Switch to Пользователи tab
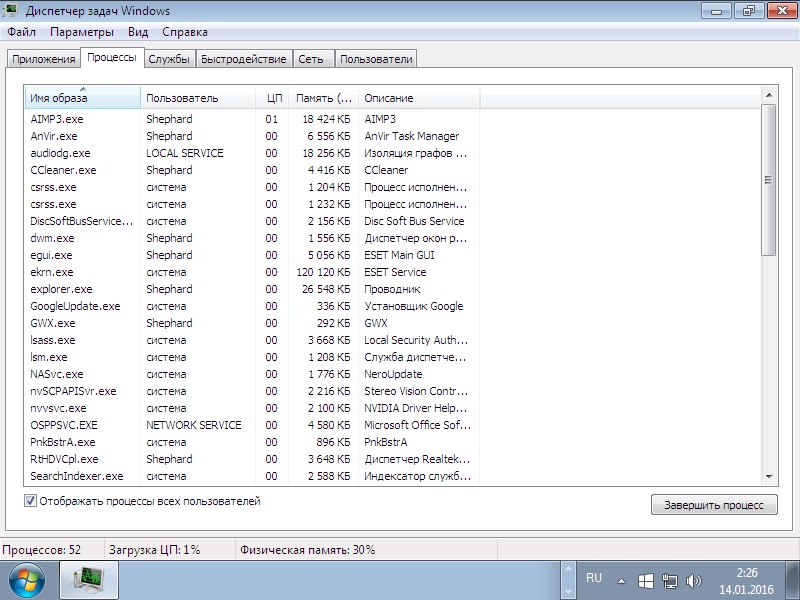Screen dimensions: 800x600 coord(376,59)
